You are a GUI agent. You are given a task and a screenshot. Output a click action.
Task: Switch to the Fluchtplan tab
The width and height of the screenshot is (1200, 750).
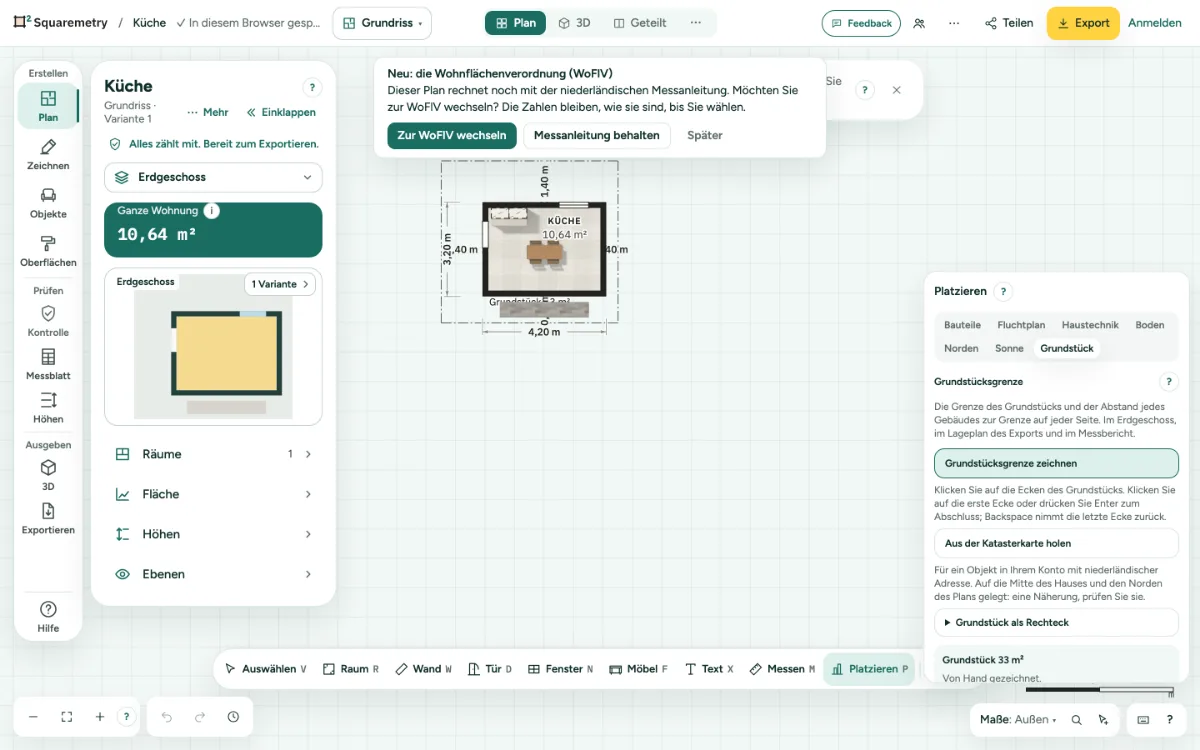[1021, 325]
